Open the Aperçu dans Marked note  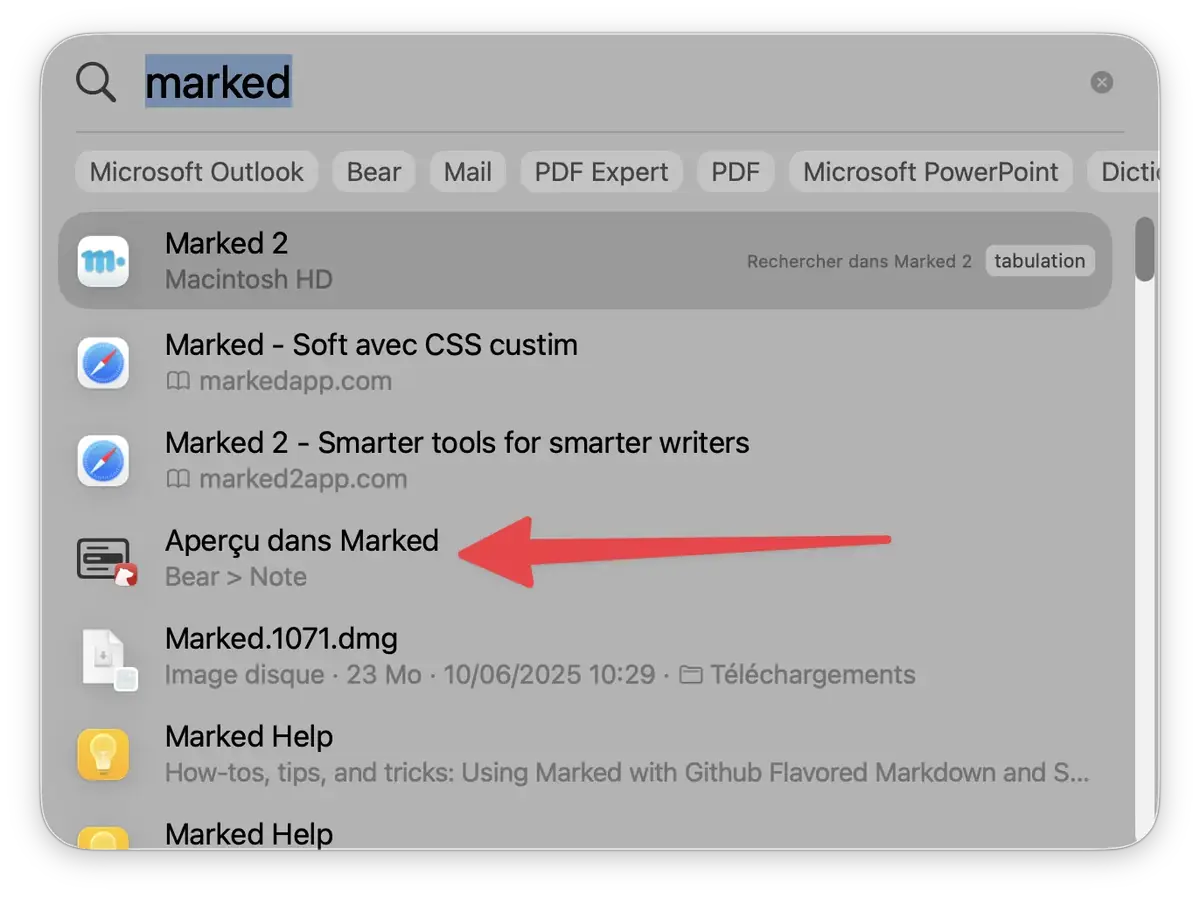pyautogui.click(x=301, y=540)
